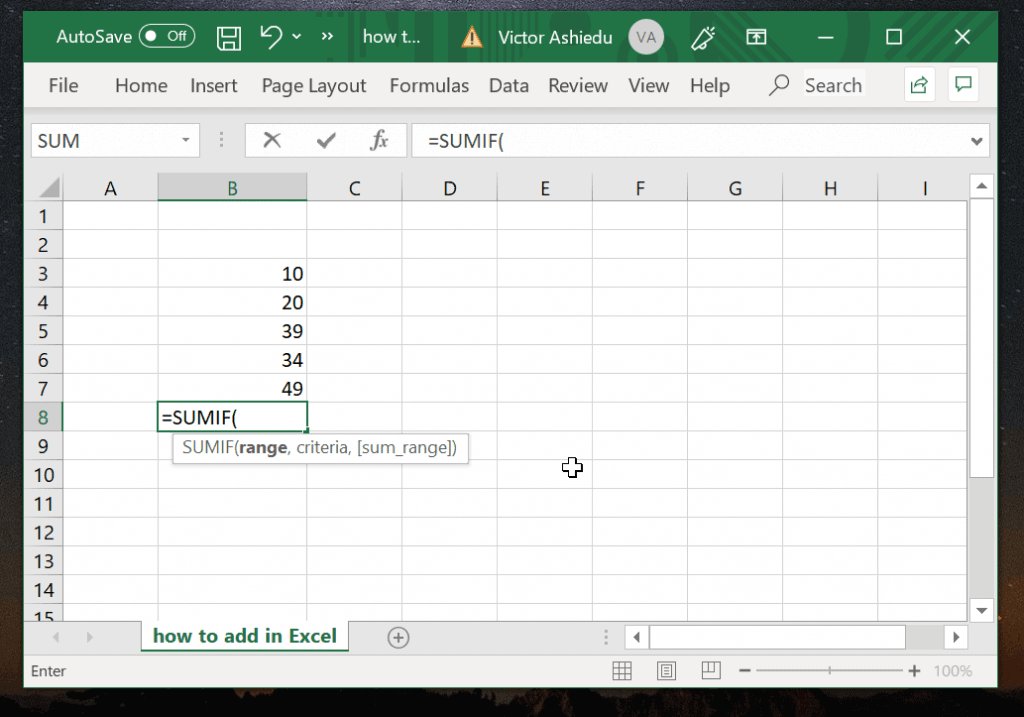This screenshot has width=1024, height=717.
Task: Toggle the AutoSave switch
Action: tap(167, 36)
